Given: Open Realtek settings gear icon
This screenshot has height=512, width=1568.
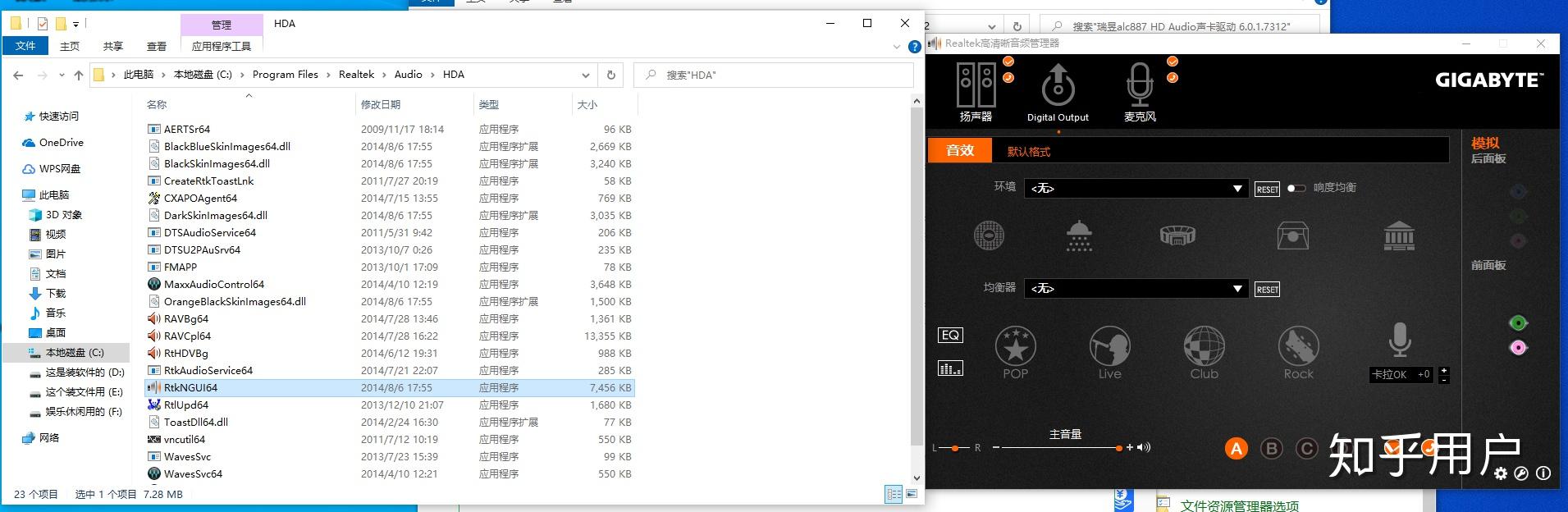Looking at the screenshot, I should 1501,473.
